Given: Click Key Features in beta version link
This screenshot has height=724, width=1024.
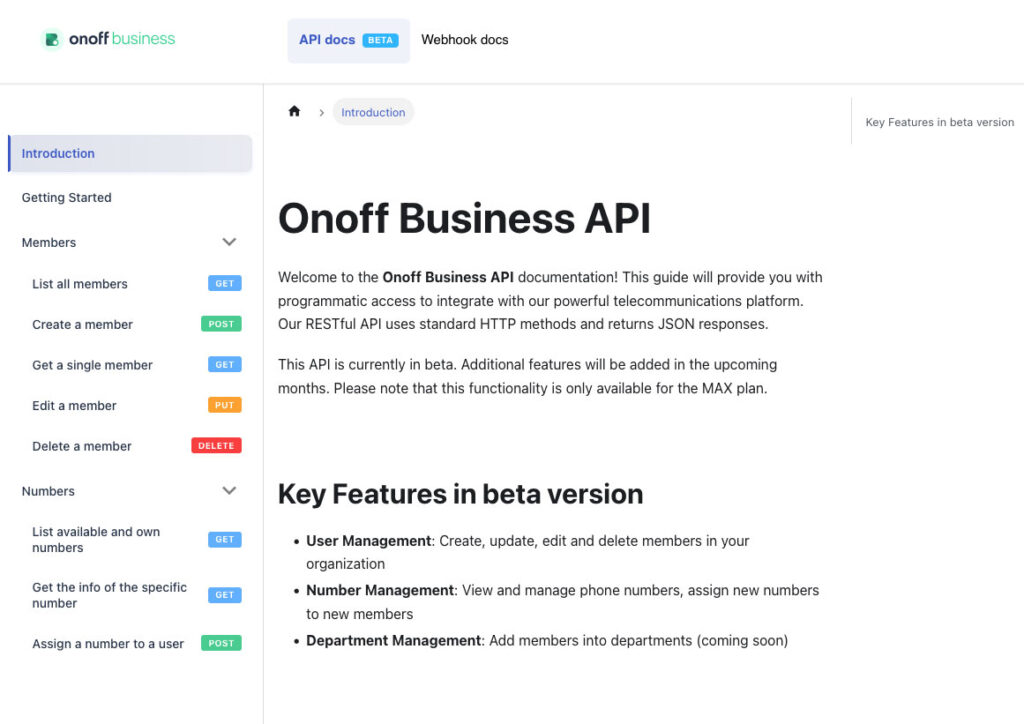Looking at the screenshot, I should point(939,121).
